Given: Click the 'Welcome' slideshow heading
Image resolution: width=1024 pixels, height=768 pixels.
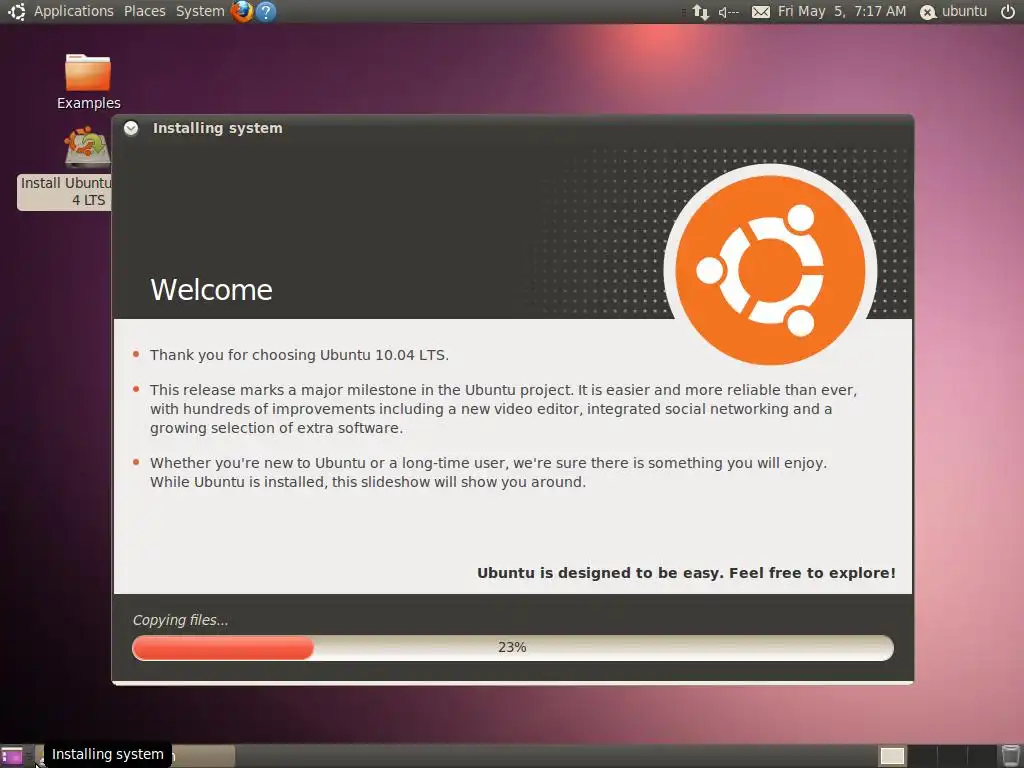Looking at the screenshot, I should [x=212, y=289].
